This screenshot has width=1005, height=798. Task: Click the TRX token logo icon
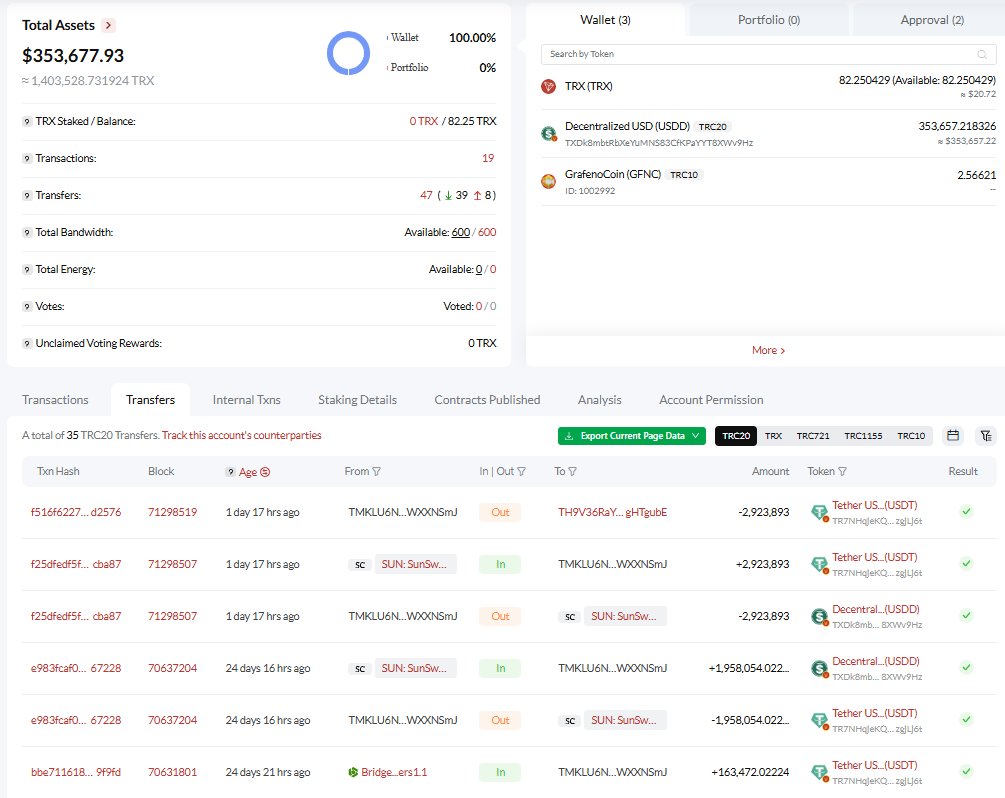pyautogui.click(x=549, y=87)
